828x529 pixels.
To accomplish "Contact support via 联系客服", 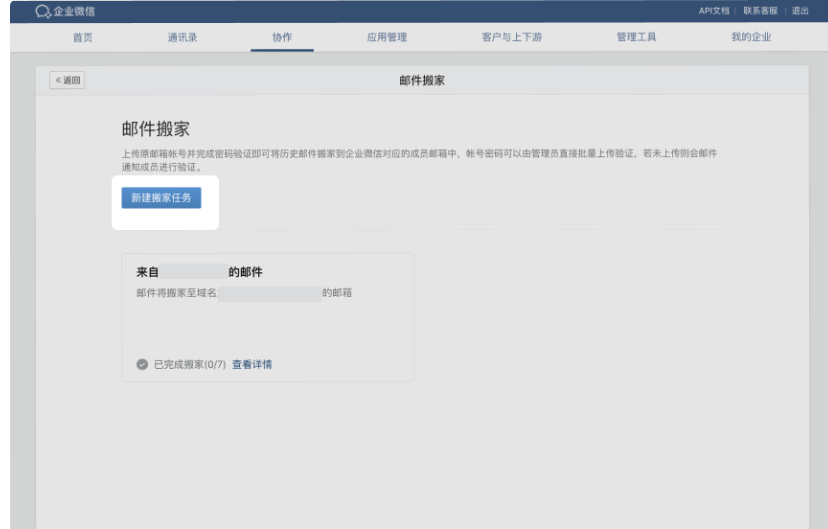I will click(760, 10).
